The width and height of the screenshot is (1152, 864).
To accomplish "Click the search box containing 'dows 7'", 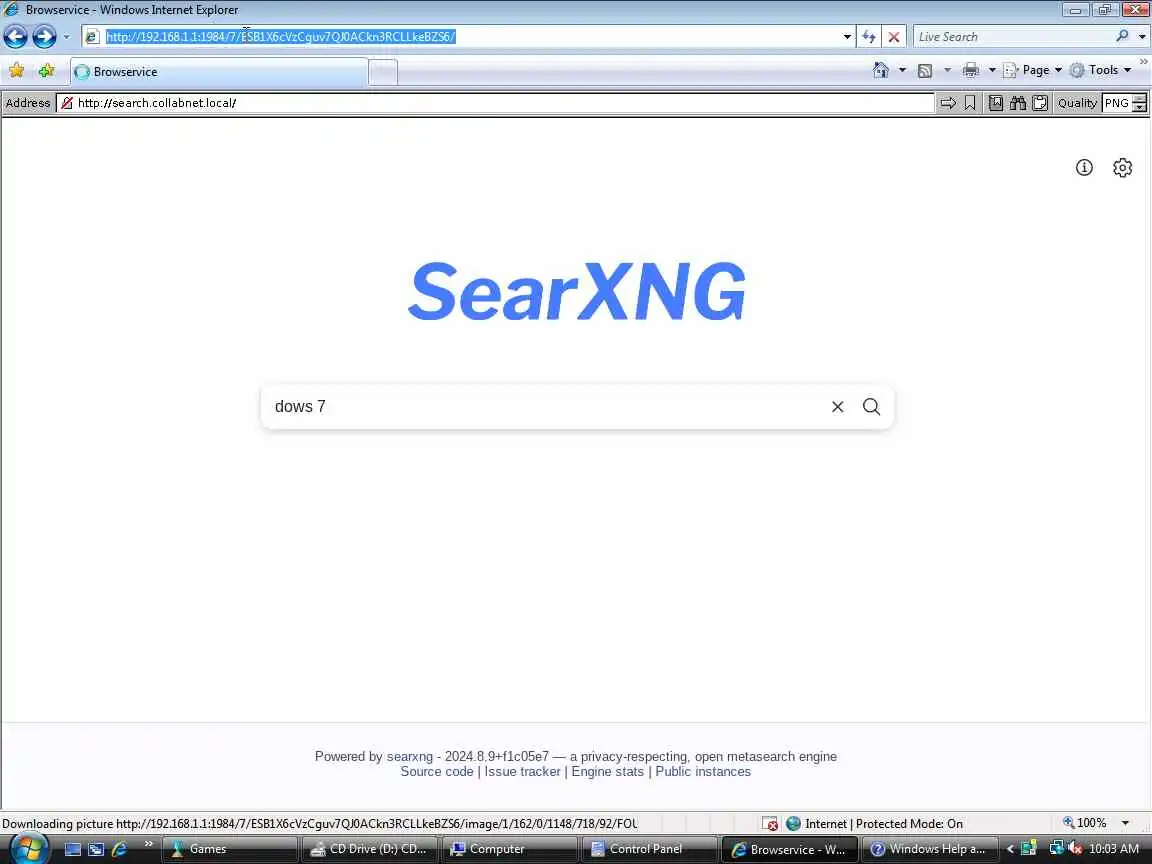I will pos(544,406).
